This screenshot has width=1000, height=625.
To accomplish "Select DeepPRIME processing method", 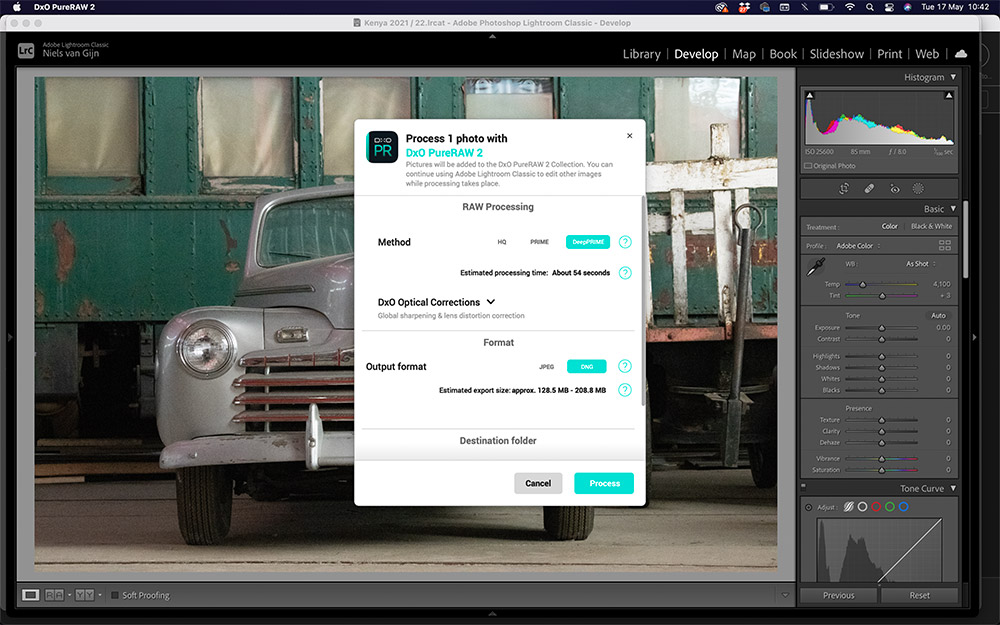I will pos(588,242).
